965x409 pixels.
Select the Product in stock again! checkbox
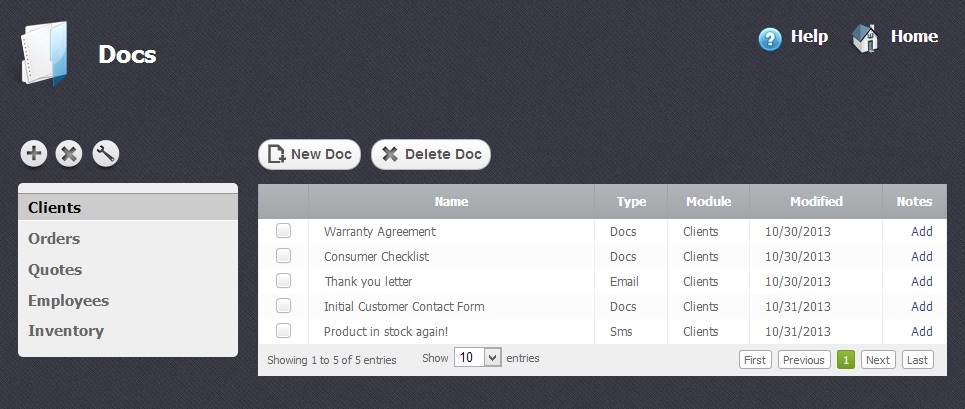click(284, 331)
